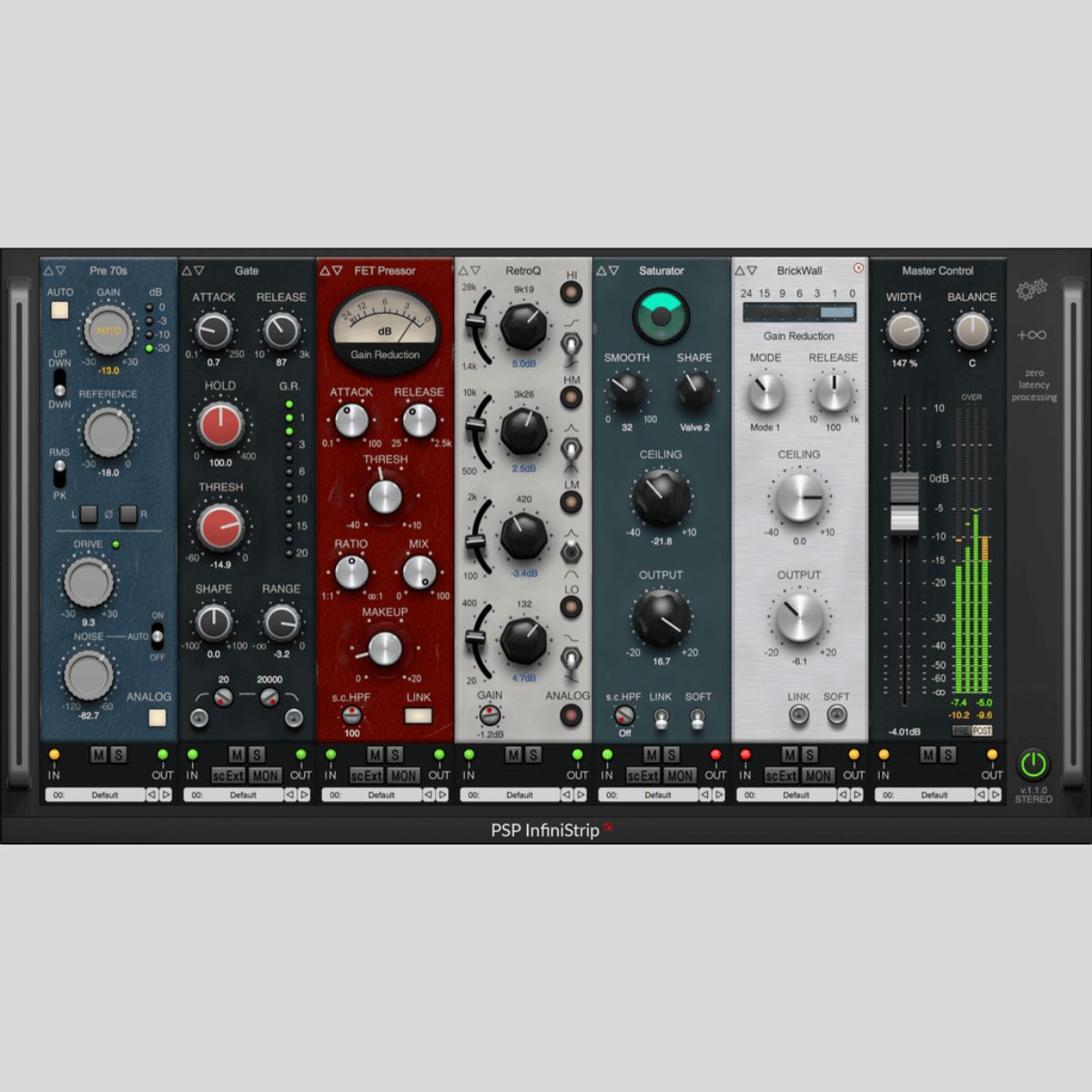Viewport: 1092px width, 1092px height.
Task: Click the Gate attack knob
Action: click(x=213, y=330)
